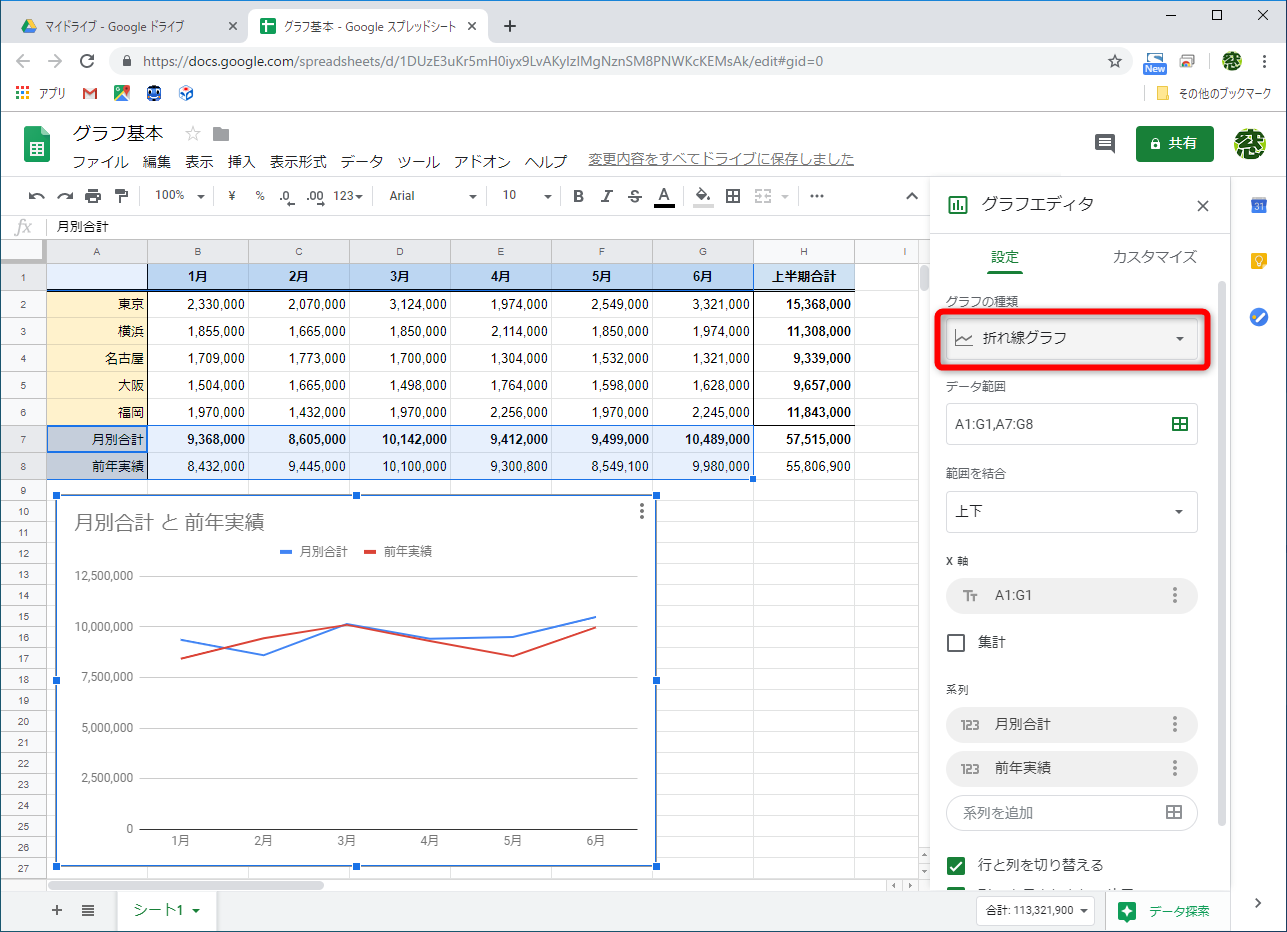Open the comment history icon
The image size is (1287, 932).
tap(1104, 143)
